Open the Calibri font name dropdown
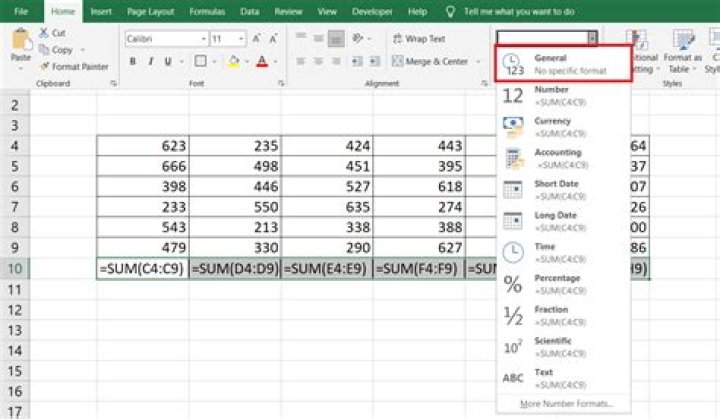Screen dimensions: 720x419 coord(203,39)
